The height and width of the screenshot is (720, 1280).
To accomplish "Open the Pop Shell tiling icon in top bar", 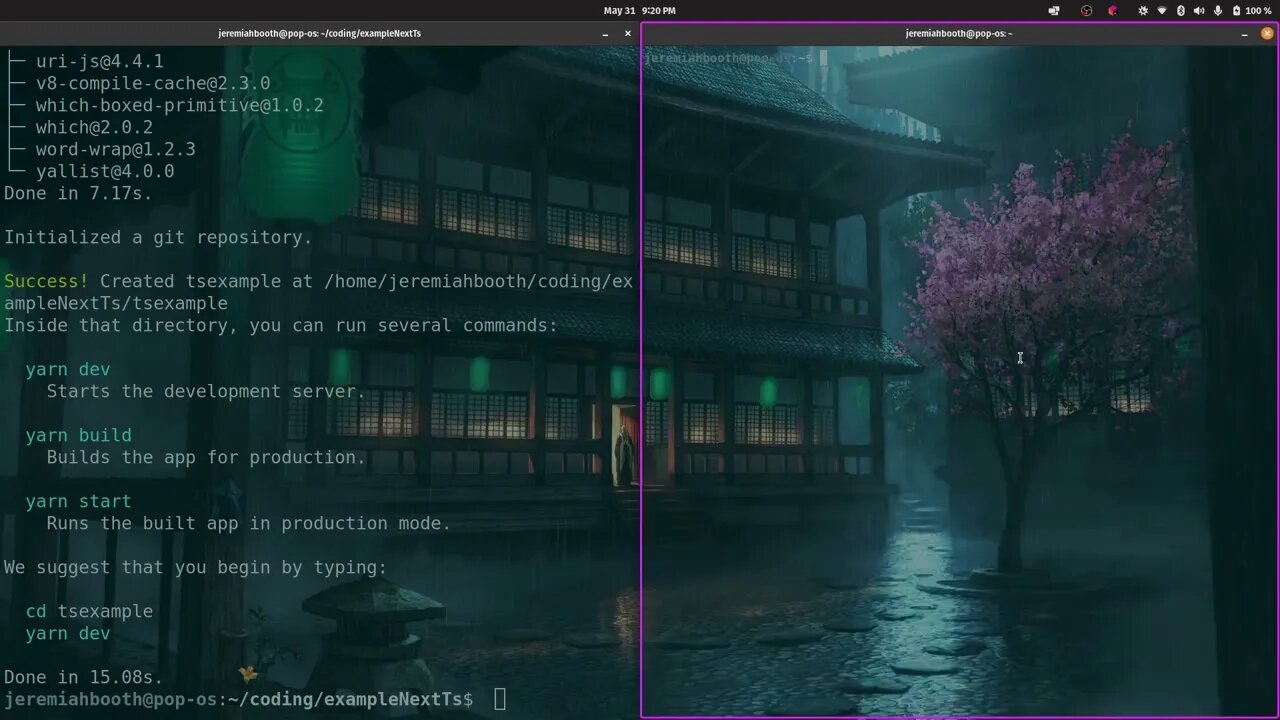I will point(1054,10).
